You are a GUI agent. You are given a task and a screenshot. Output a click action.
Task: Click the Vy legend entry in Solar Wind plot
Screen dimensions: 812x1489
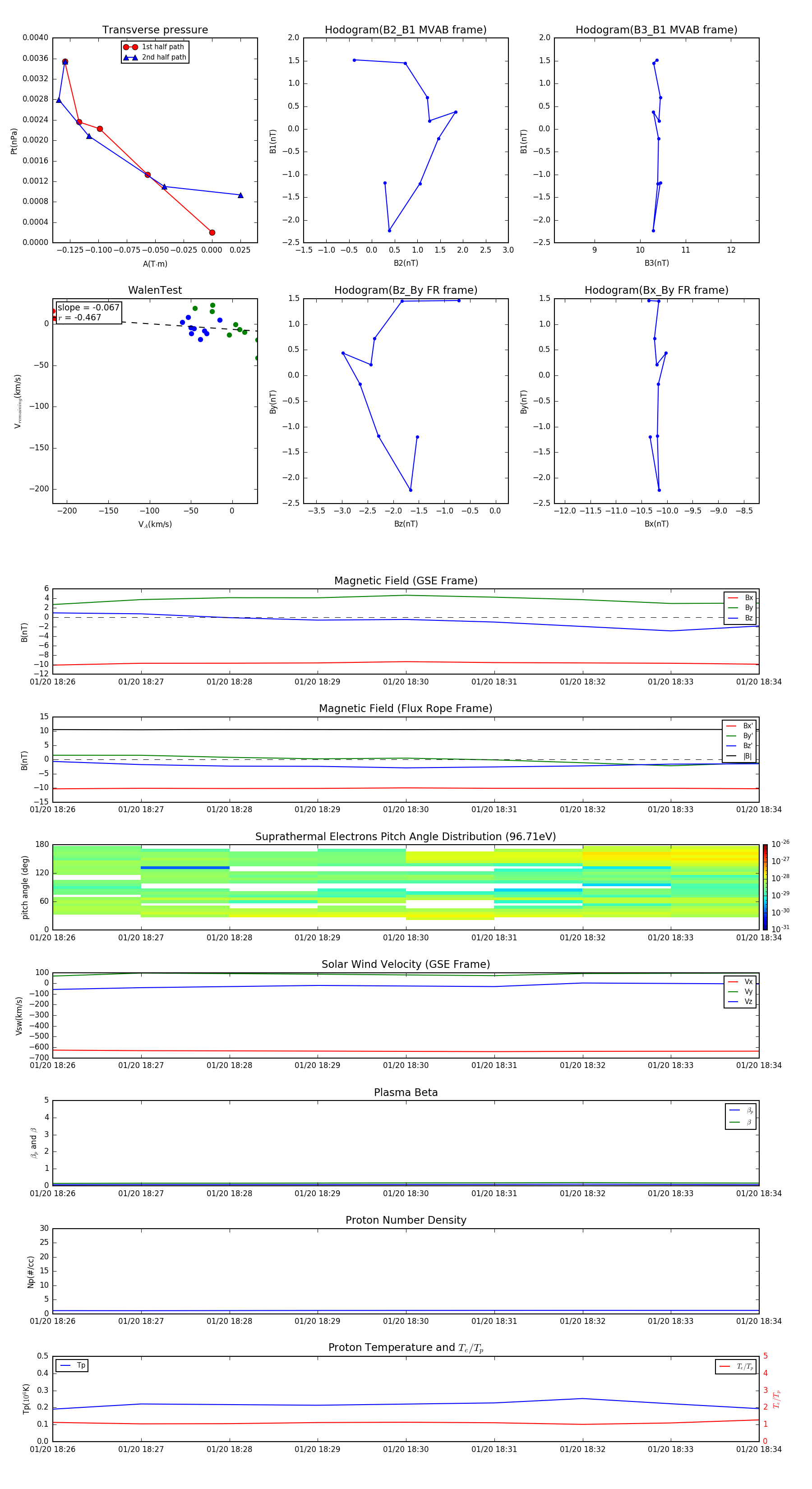tap(740, 992)
